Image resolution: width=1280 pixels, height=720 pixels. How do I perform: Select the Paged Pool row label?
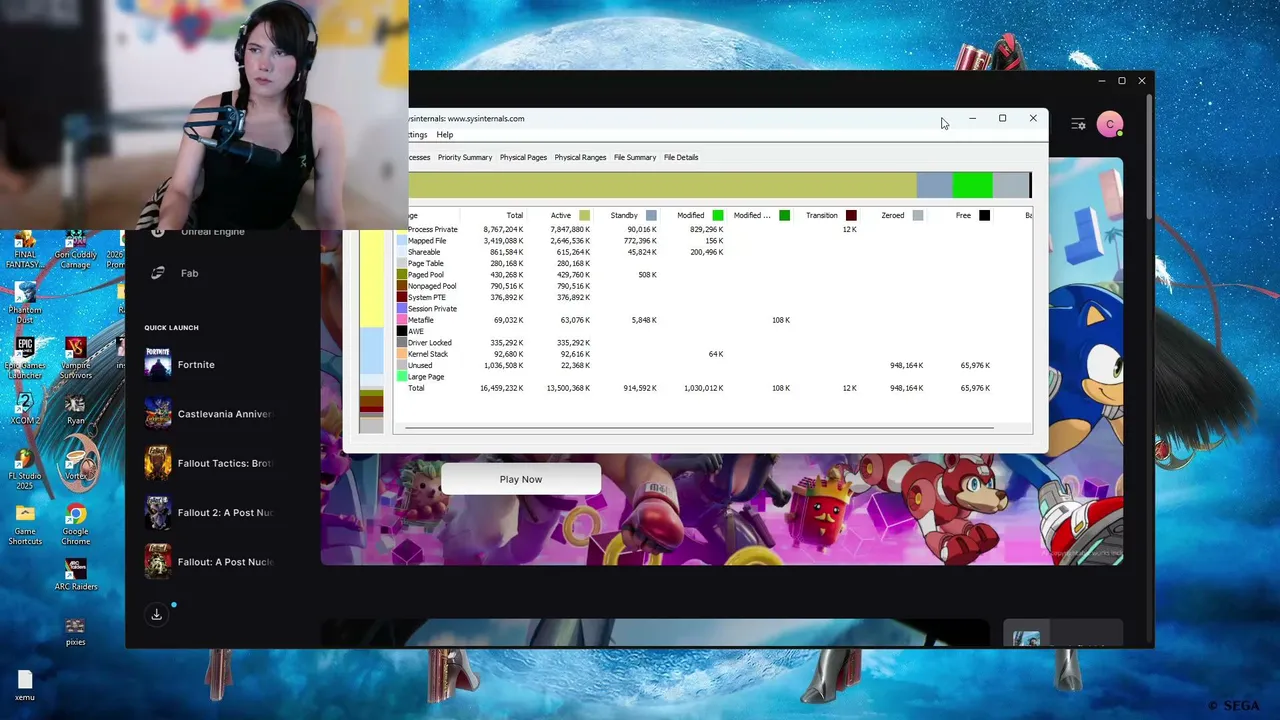coord(425,275)
